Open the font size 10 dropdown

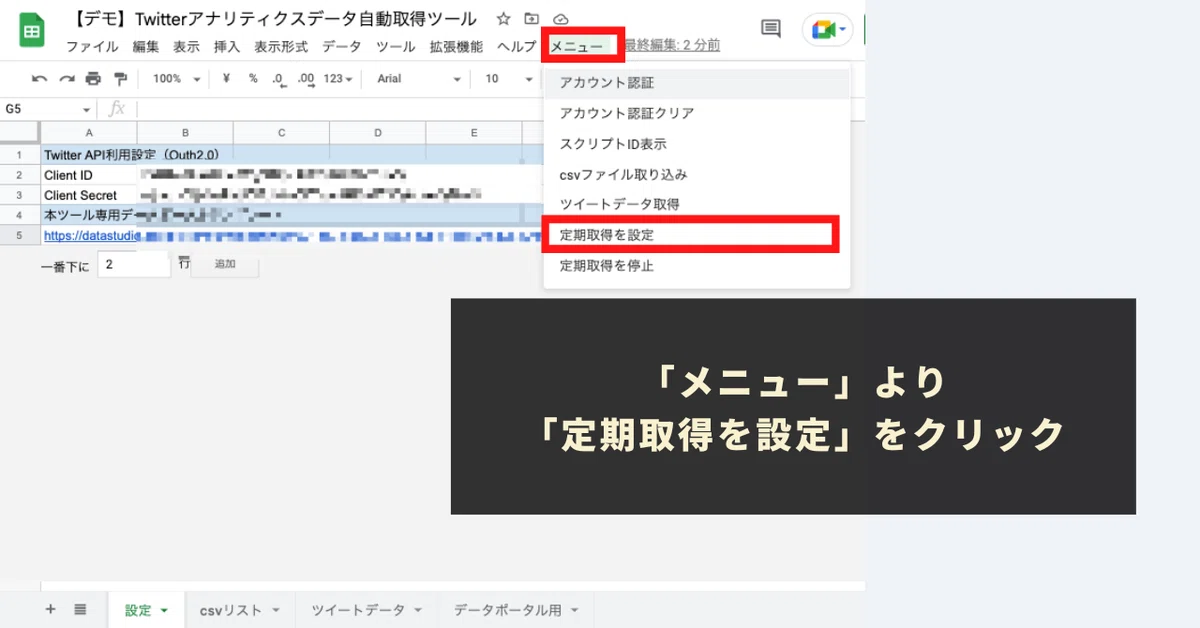coord(508,79)
